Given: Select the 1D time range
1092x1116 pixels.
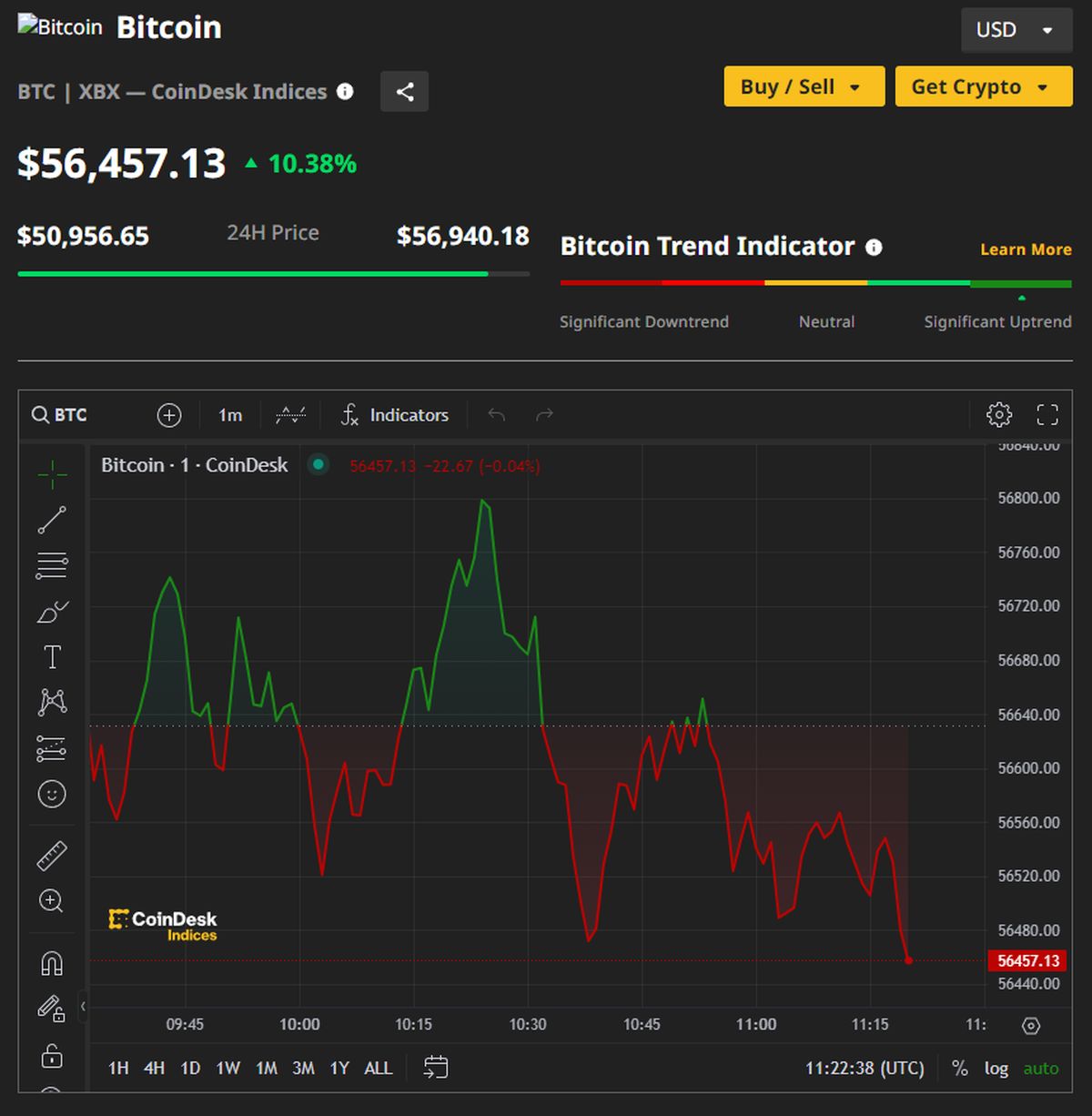Looking at the screenshot, I should point(190,1068).
